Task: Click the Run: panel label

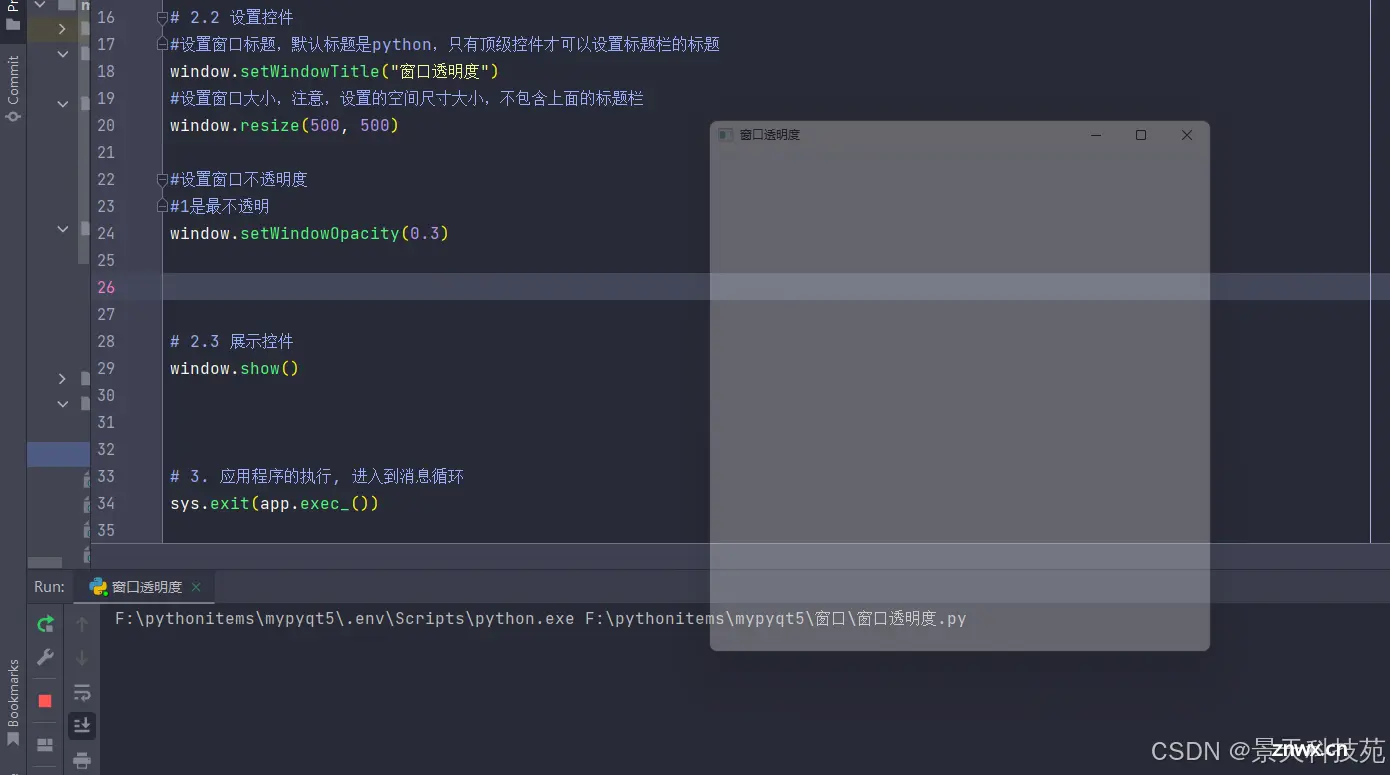Action: coord(49,587)
